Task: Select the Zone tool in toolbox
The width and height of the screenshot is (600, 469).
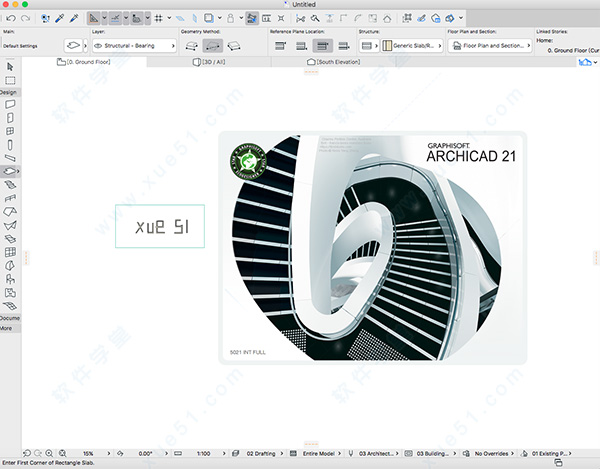Action: click(10, 293)
